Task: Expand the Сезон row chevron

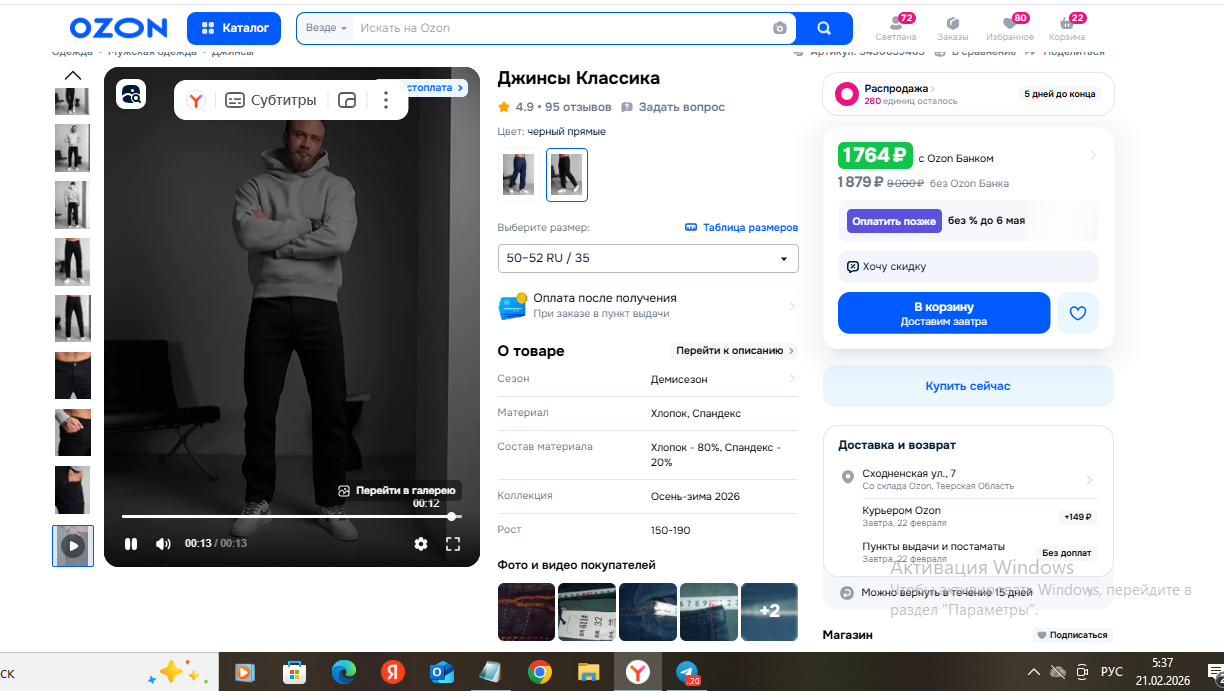Action: click(792, 379)
